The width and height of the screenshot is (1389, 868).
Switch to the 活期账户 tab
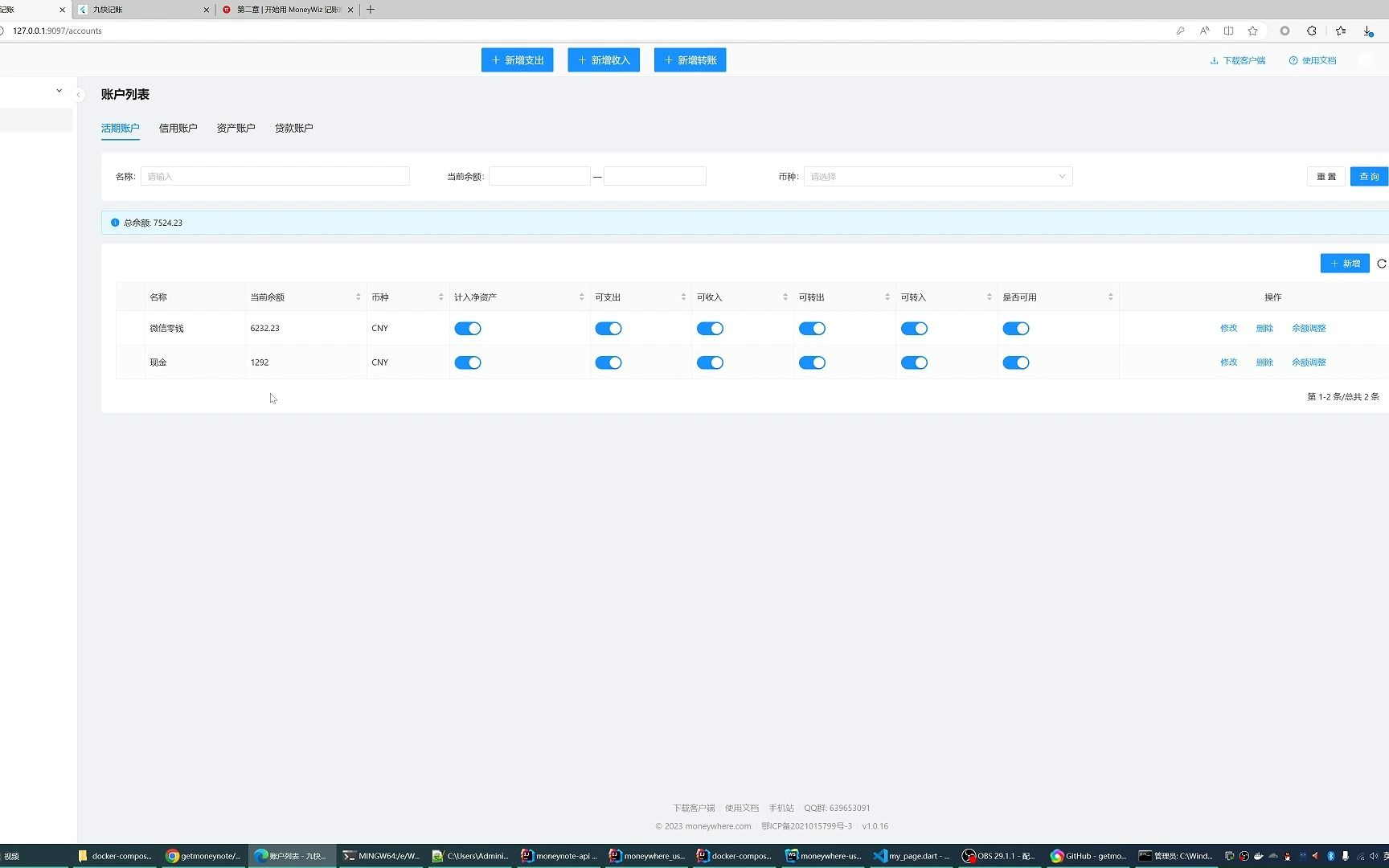click(x=121, y=129)
